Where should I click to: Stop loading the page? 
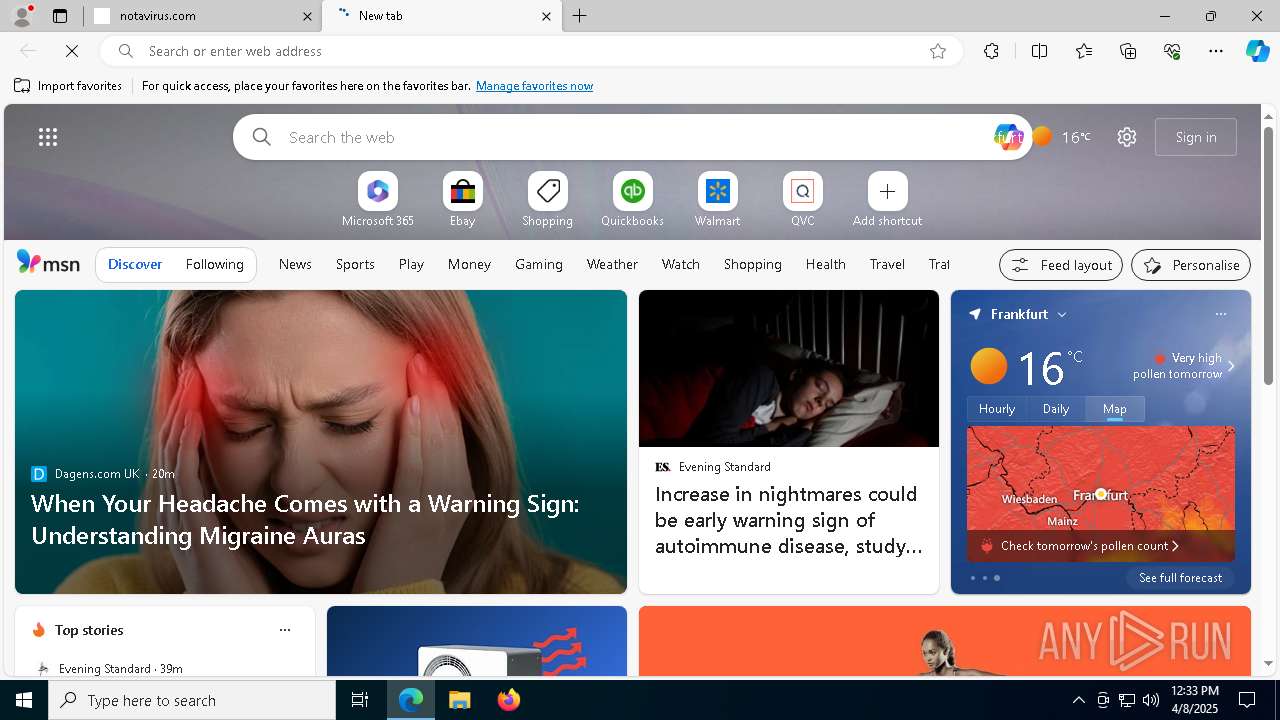(72, 51)
